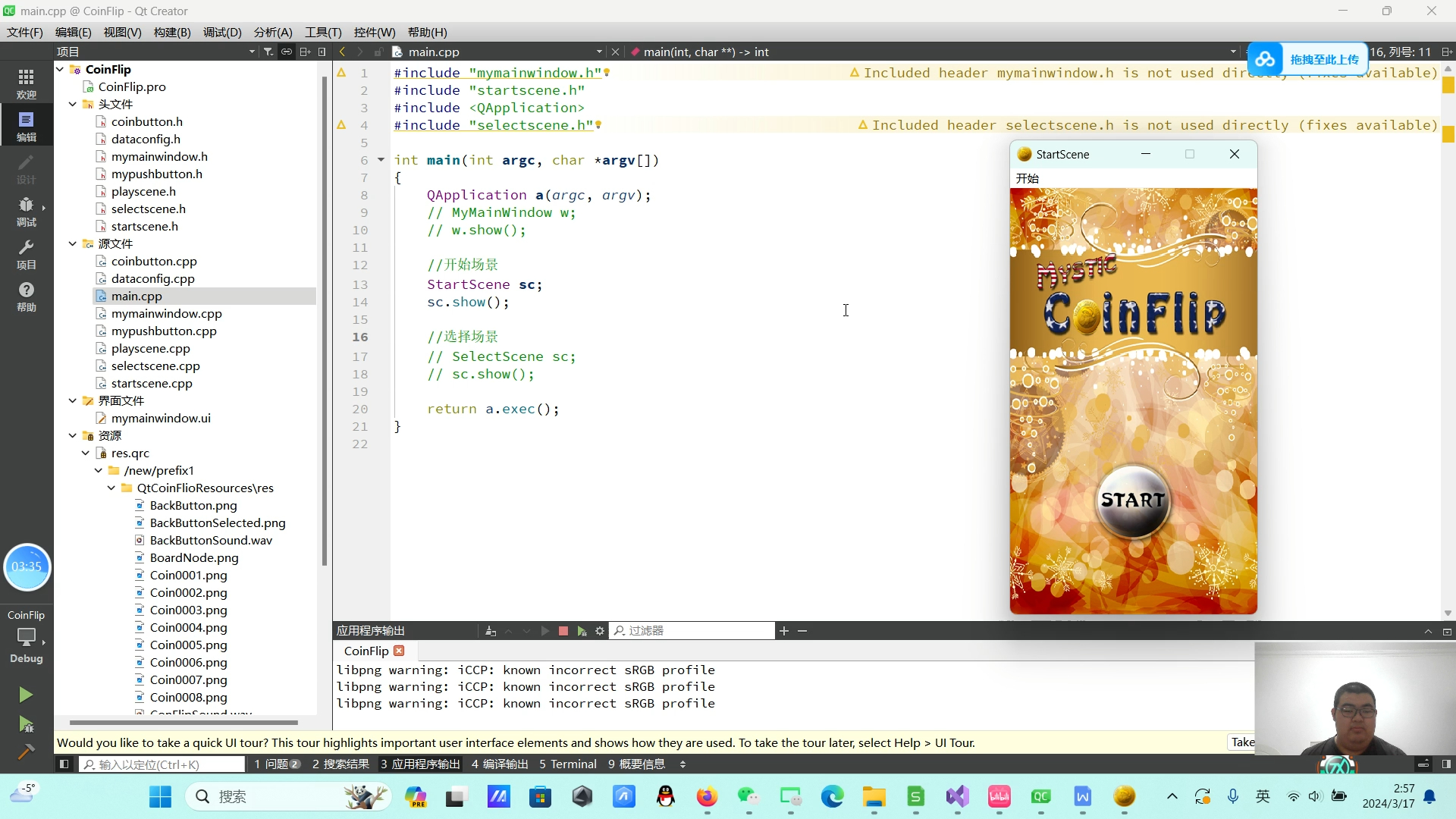
Task: Select coinbutton.h in project tree
Action: coord(146,121)
